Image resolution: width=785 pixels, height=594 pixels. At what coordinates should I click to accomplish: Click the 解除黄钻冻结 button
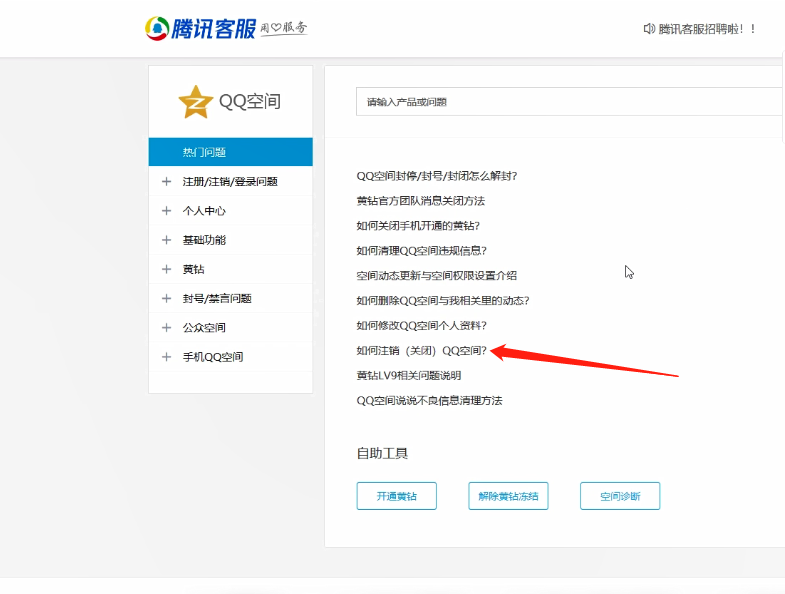508,496
